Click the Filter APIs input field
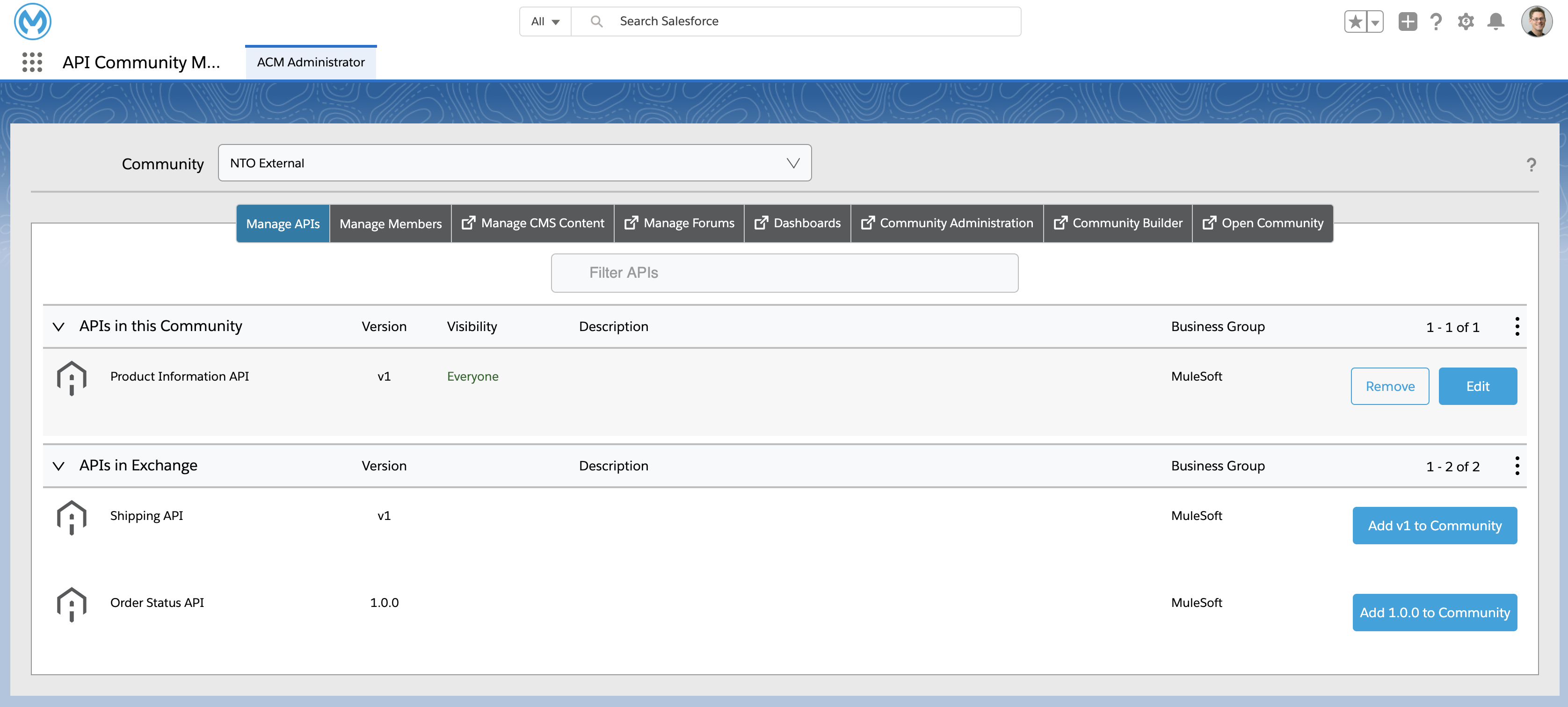The height and width of the screenshot is (707, 1568). coord(784,273)
